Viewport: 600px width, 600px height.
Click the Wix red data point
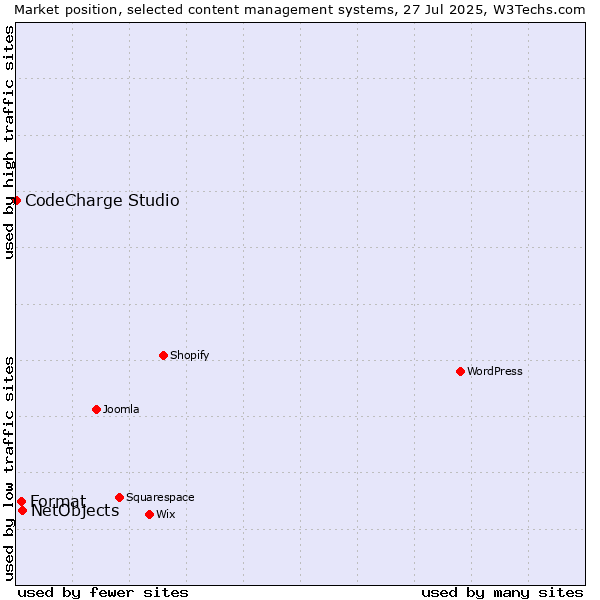point(150,514)
